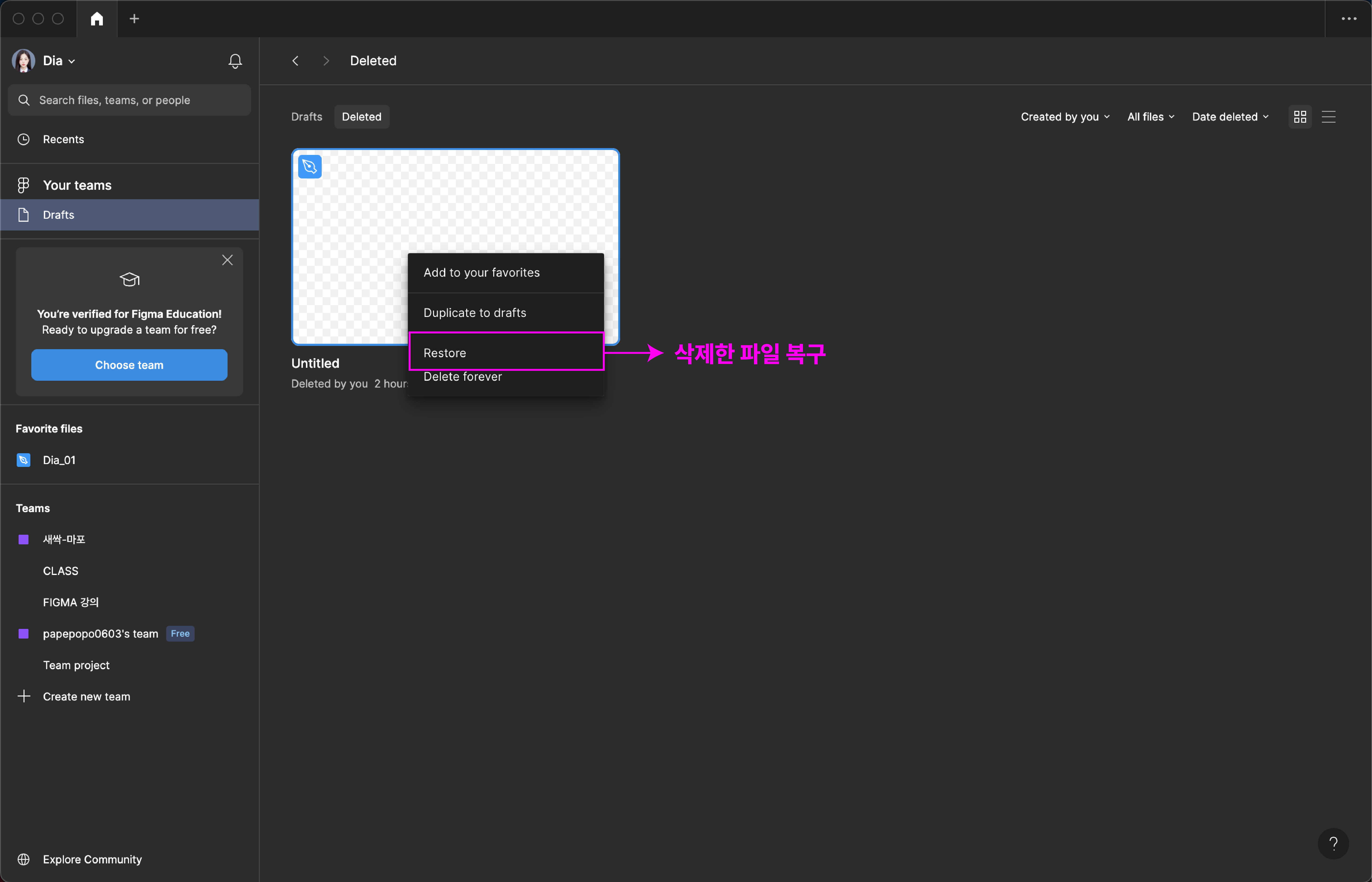The width and height of the screenshot is (1372, 882).
Task: Click the search magnifier icon
Action: 24,100
